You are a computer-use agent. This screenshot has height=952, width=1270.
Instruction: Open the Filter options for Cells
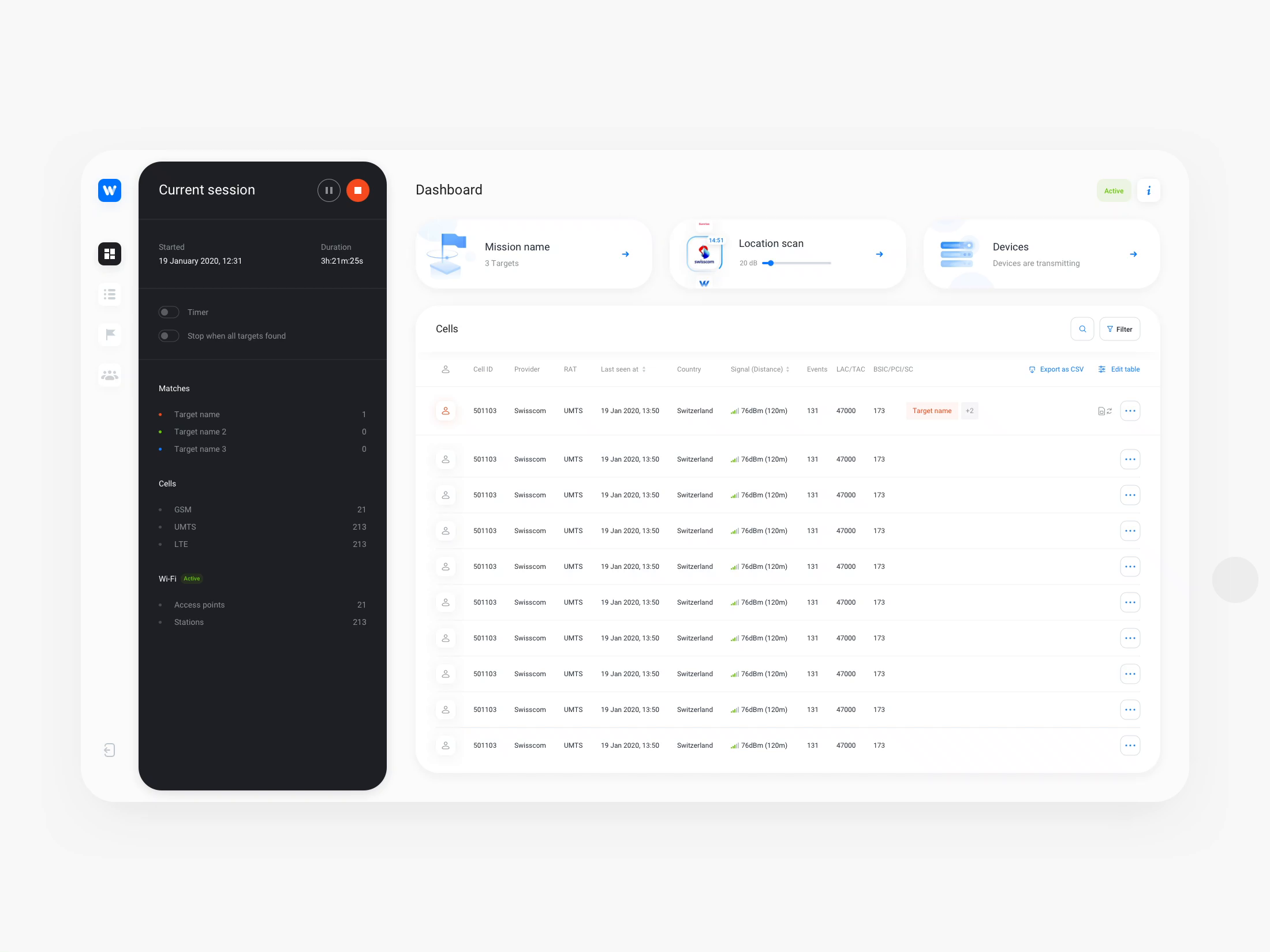coord(1120,329)
